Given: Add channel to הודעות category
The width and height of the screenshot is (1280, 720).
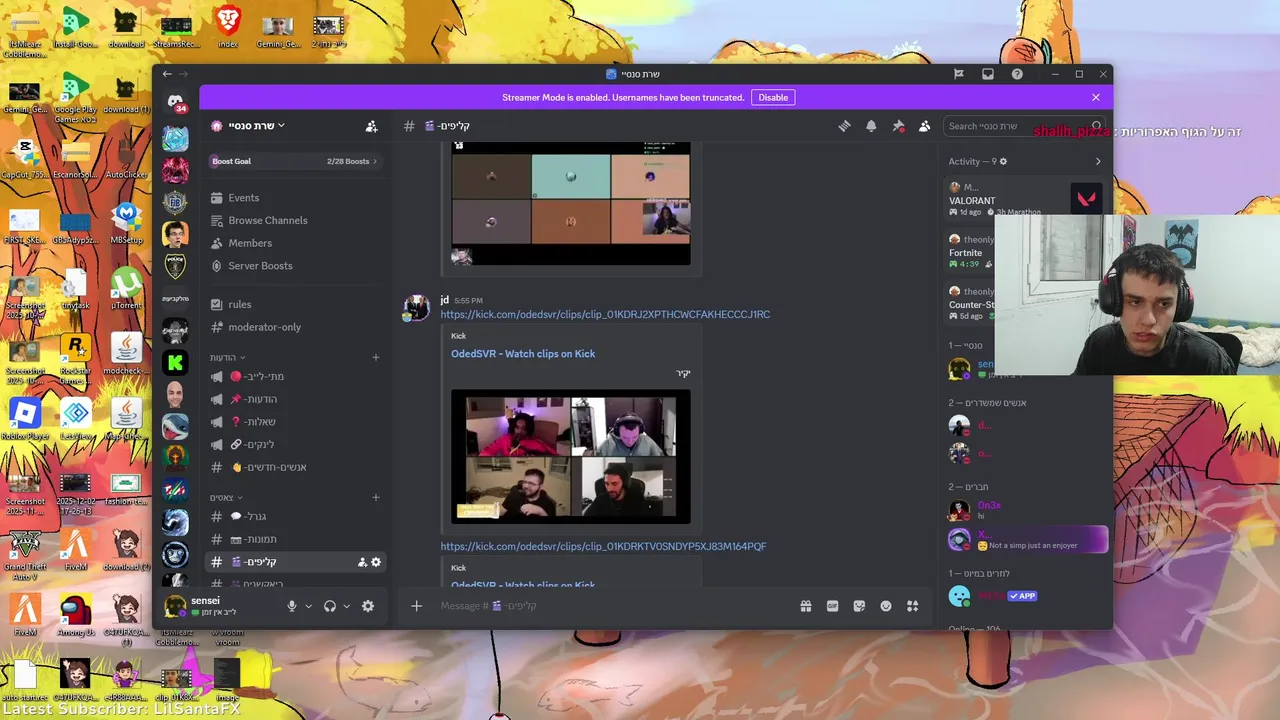Looking at the screenshot, I should pyautogui.click(x=376, y=357).
